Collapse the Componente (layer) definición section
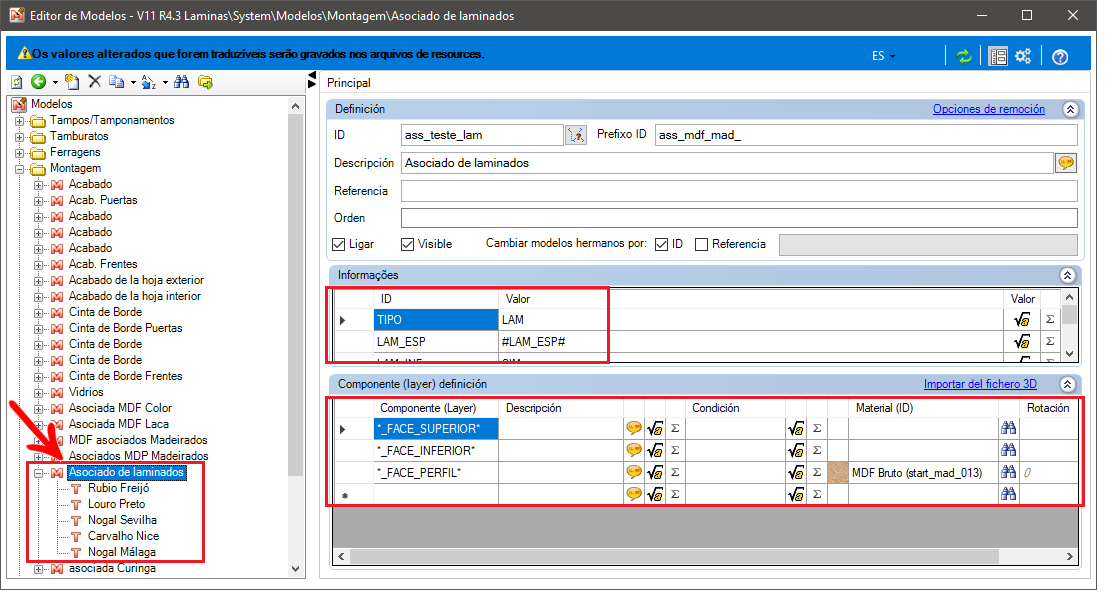The width and height of the screenshot is (1107, 607). pyautogui.click(x=1067, y=385)
